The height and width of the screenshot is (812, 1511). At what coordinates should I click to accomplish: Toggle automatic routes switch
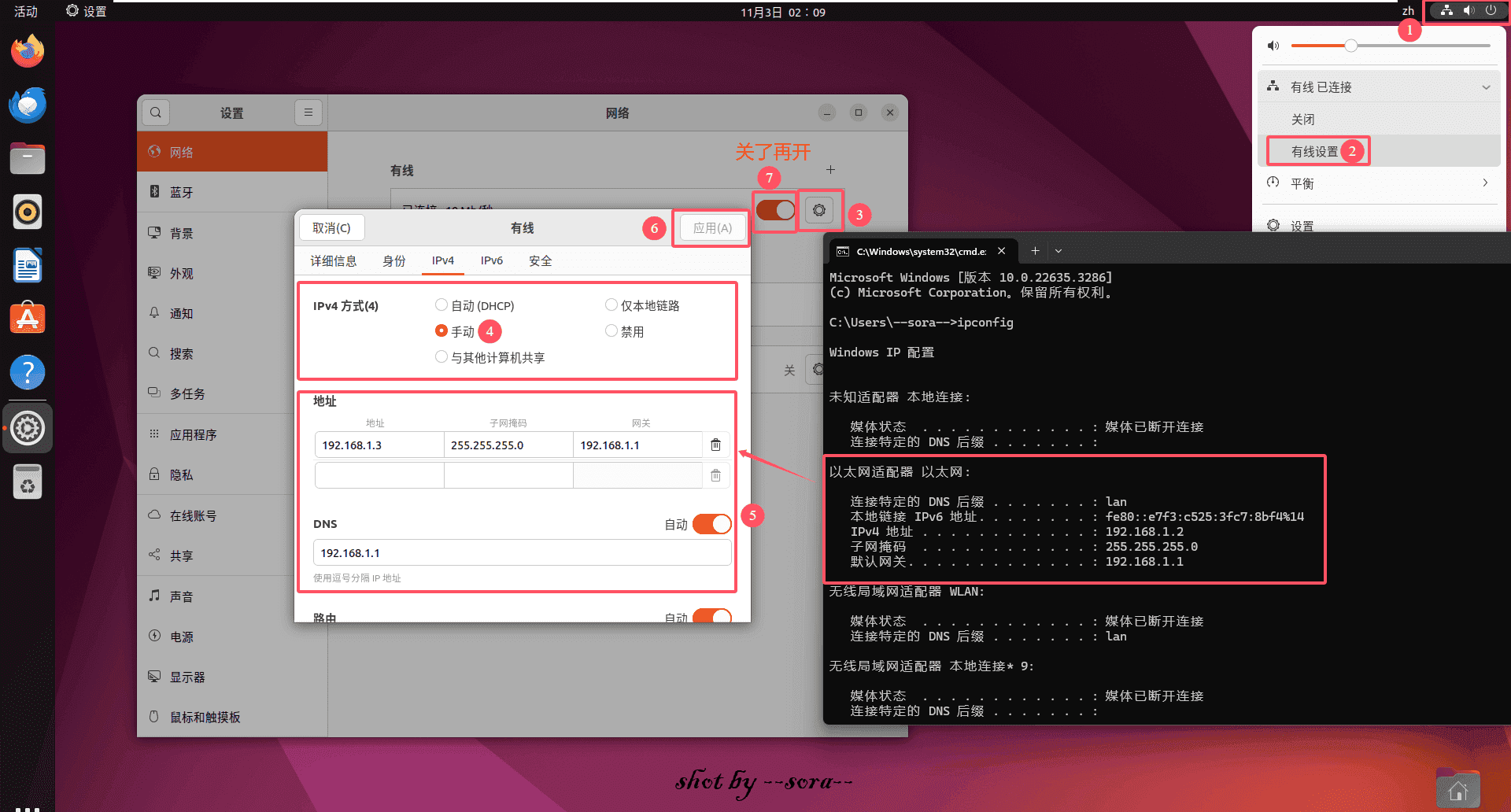coord(712,616)
